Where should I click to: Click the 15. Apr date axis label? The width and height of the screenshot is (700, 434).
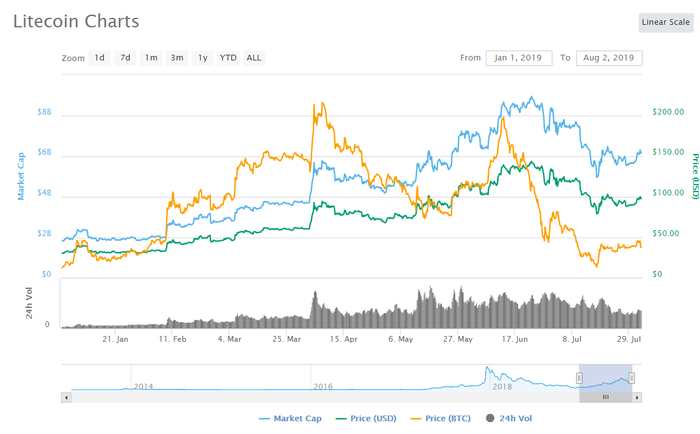344,339
